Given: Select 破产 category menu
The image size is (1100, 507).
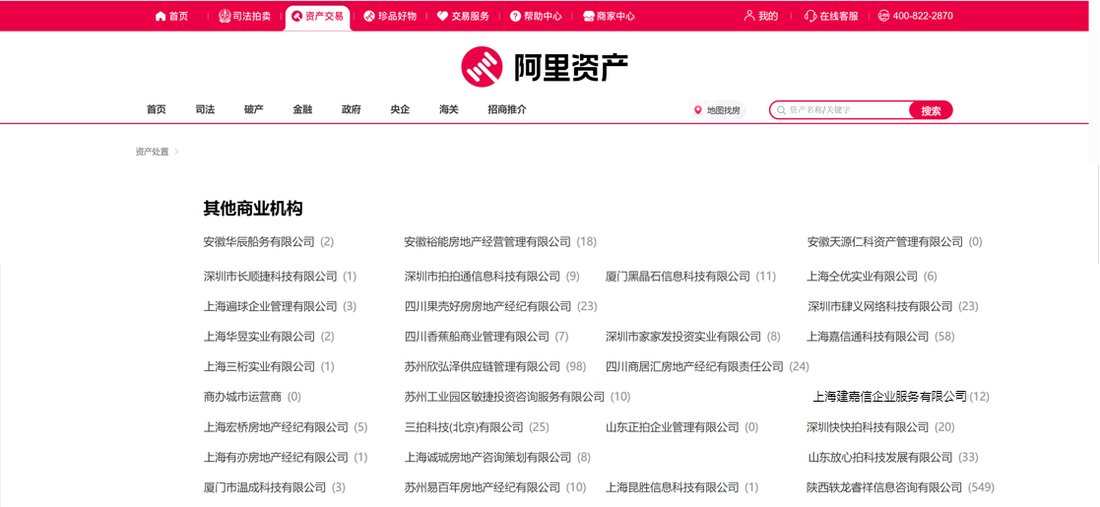Looking at the screenshot, I should point(254,109).
